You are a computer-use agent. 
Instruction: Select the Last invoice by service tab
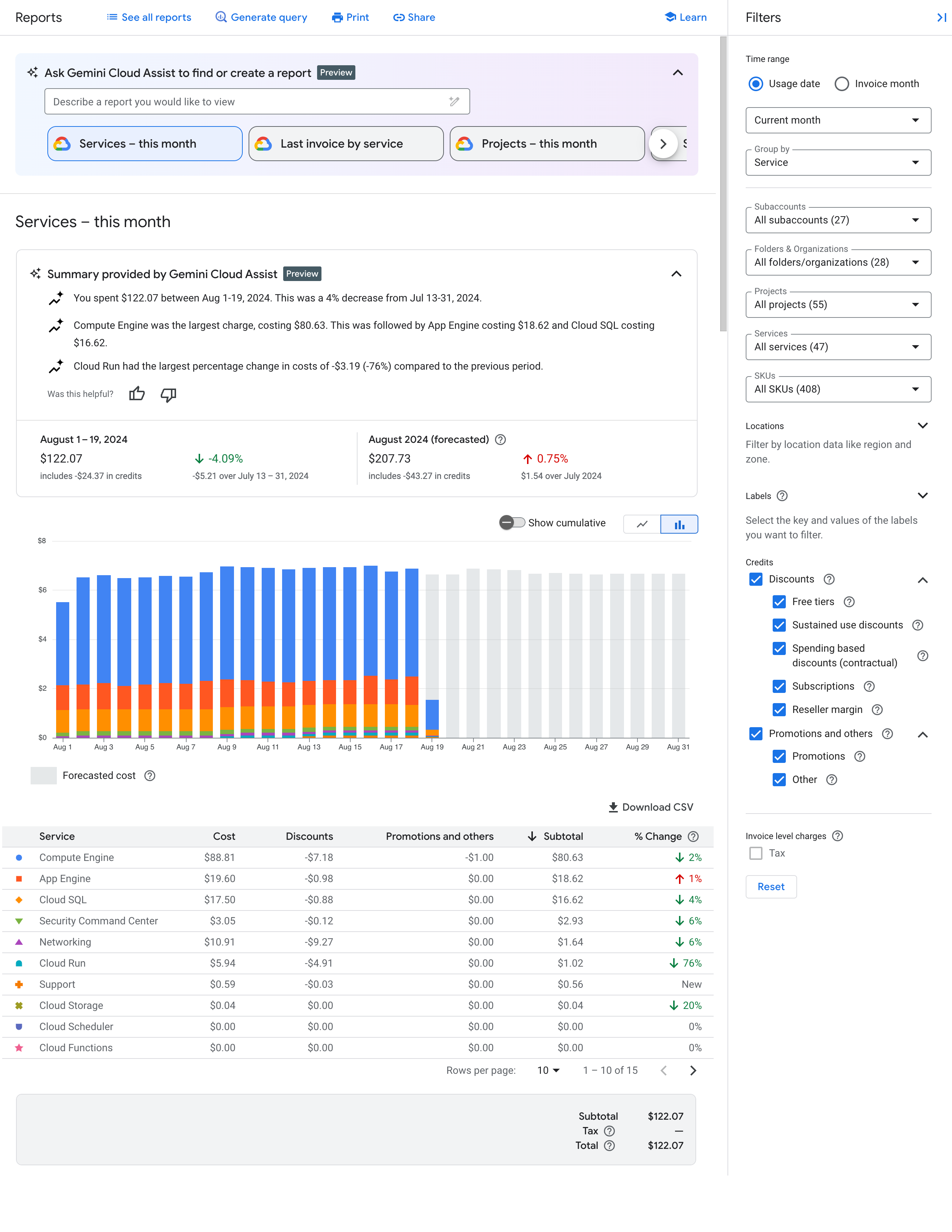[x=344, y=142]
